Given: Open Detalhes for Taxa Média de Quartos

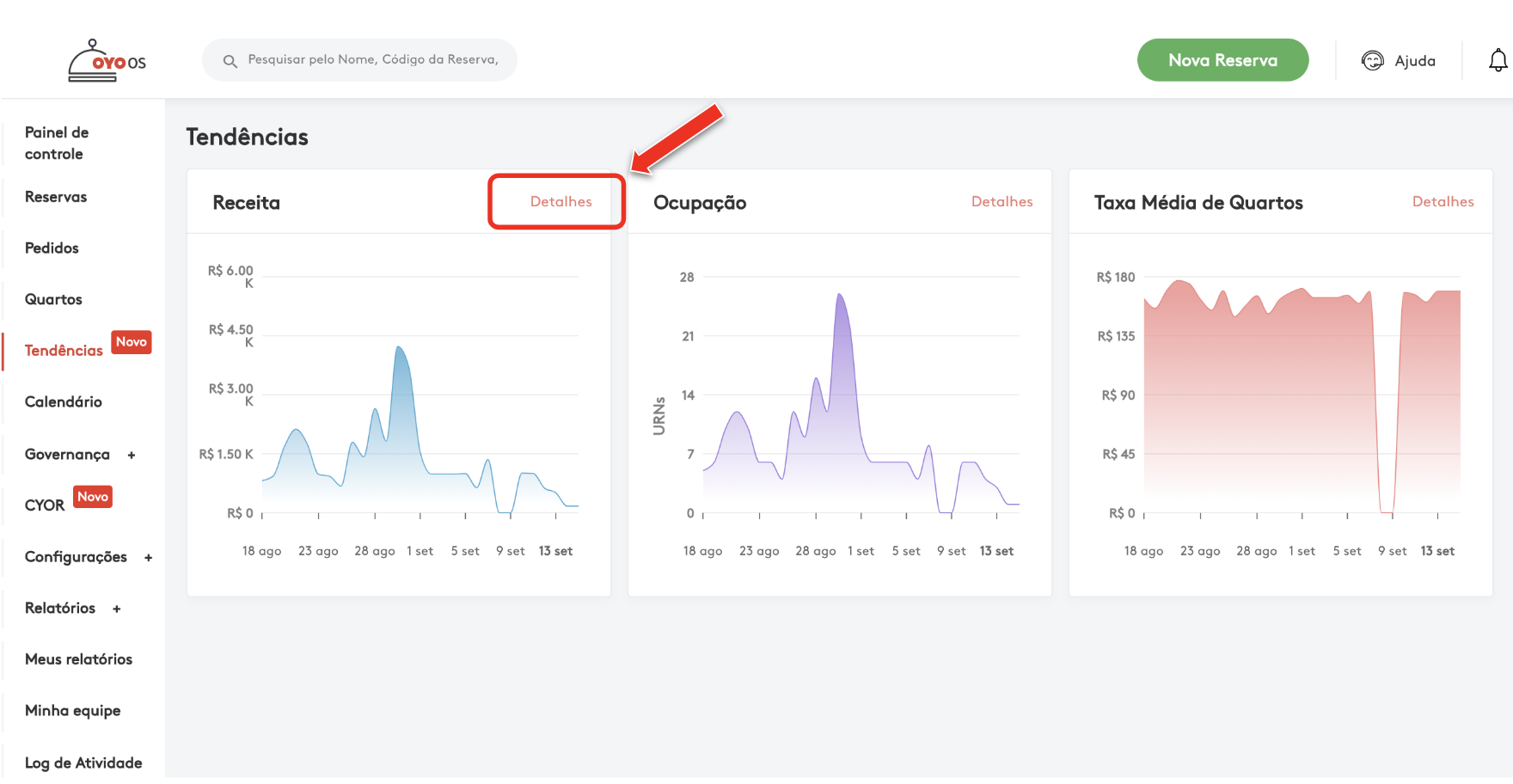Looking at the screenshot, I should point(1443,201).
